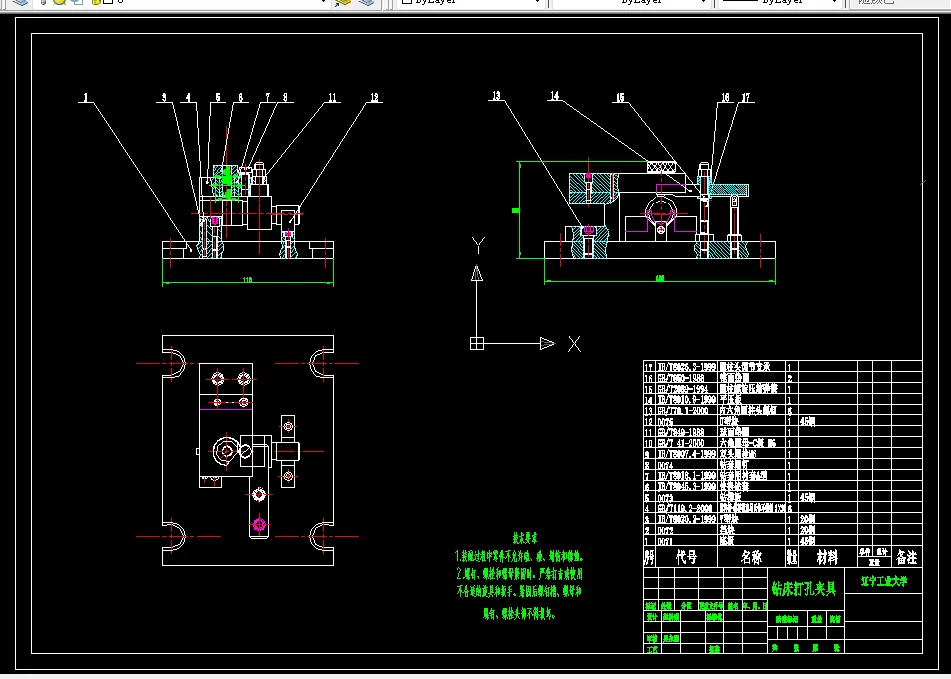Click the UCS origin square icon
The height and width of the screenshot is (679, 951).
477,344
